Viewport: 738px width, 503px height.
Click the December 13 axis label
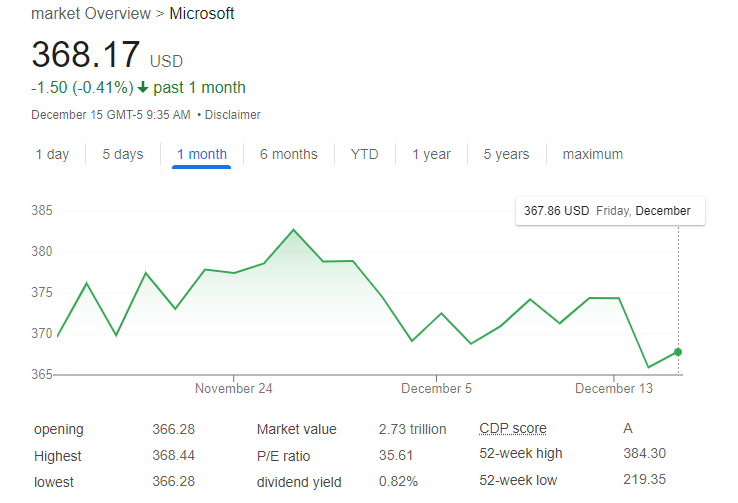click(x=614, y=389)
